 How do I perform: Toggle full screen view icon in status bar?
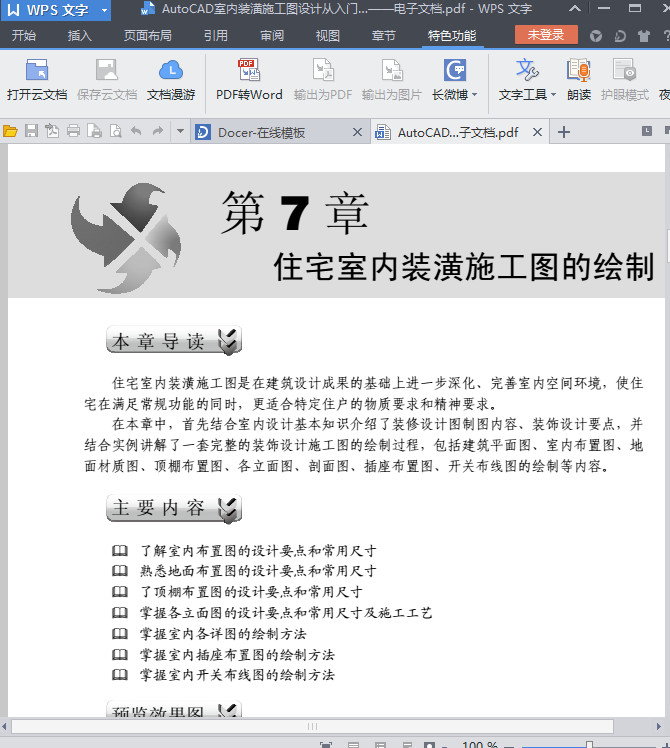325,745
